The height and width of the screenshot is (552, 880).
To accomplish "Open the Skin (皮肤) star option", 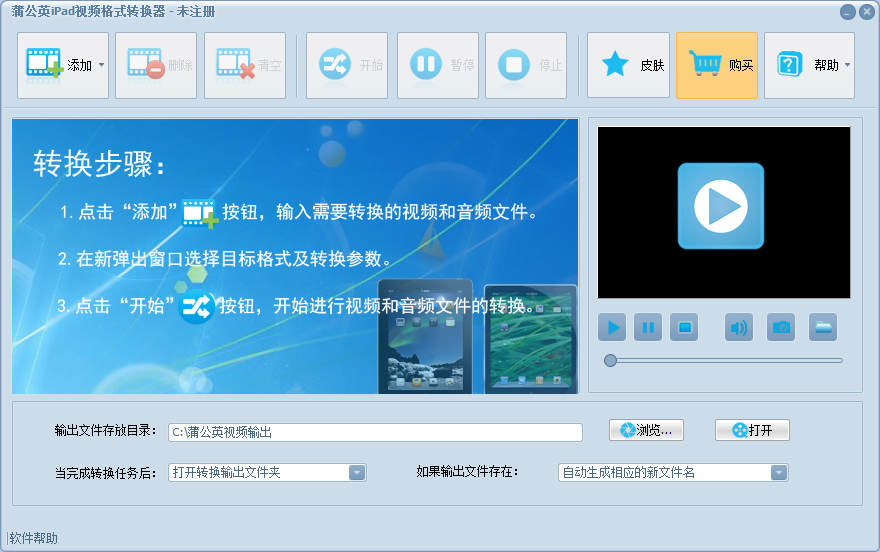I will click(x=628, y=65).
